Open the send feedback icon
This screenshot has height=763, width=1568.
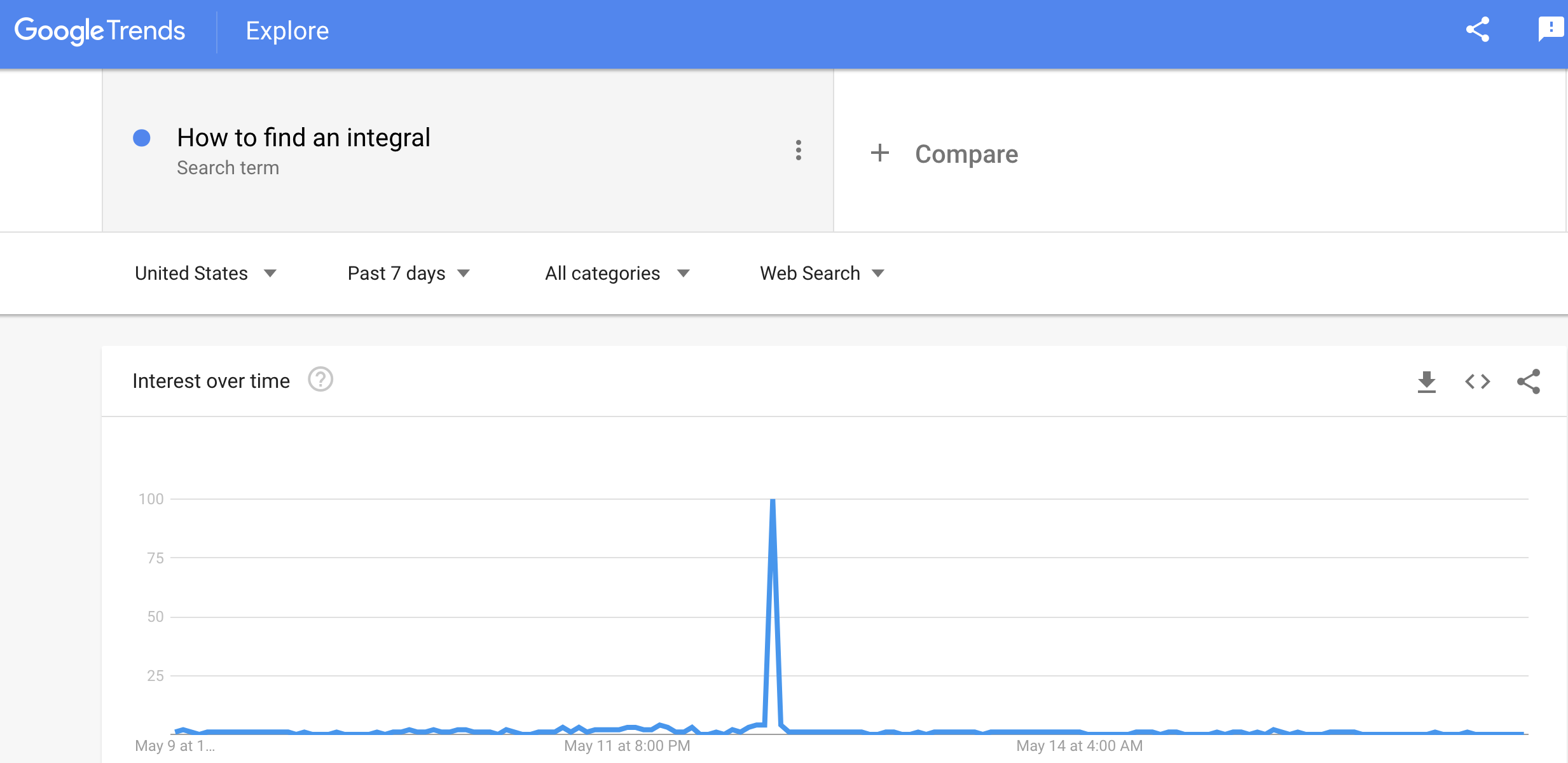pos(1550,29)
